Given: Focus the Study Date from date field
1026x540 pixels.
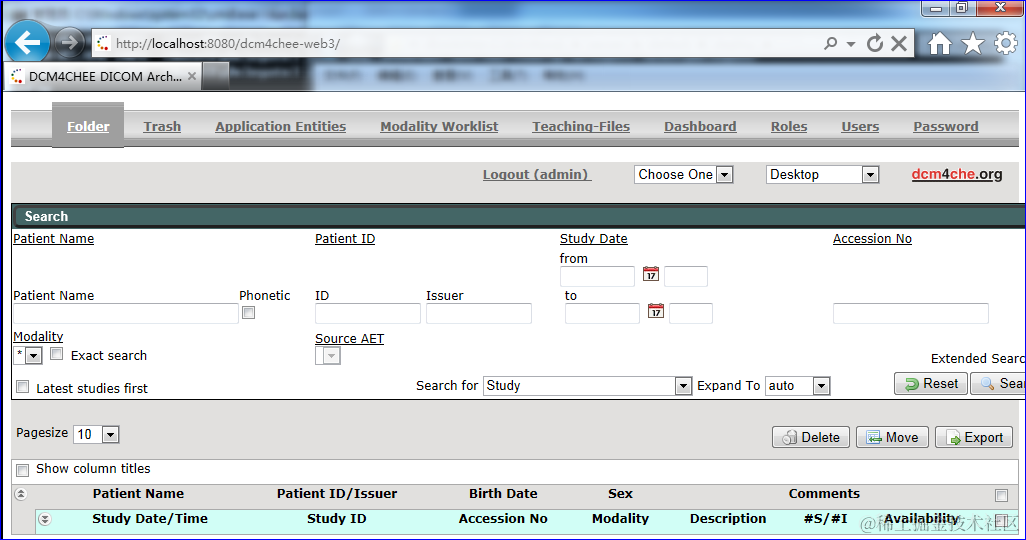Looking at the screenshot, I should coord(597,276).
